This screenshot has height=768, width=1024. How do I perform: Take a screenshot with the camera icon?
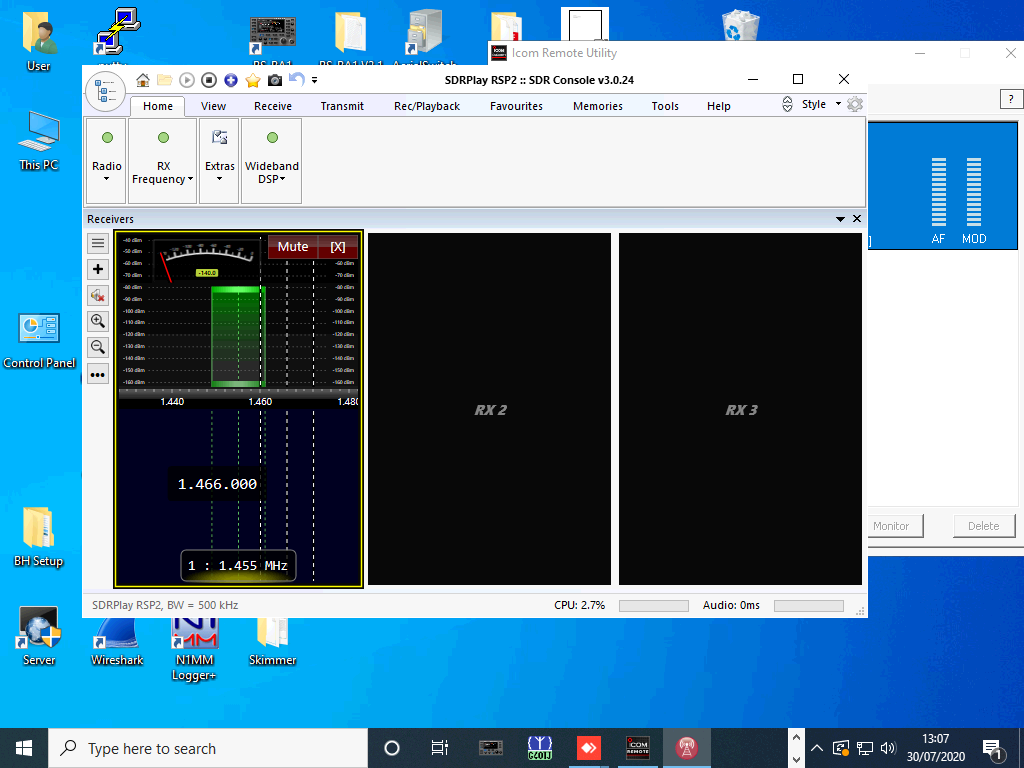point(275,80)
